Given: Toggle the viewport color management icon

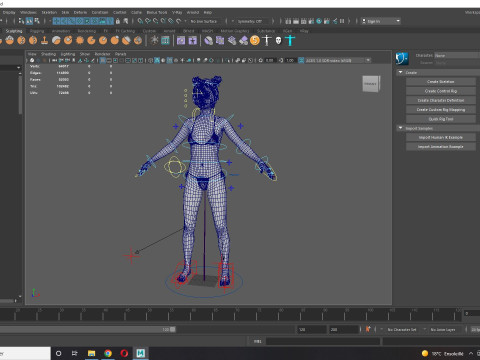Looking at the screenshot, I should 301,60.
